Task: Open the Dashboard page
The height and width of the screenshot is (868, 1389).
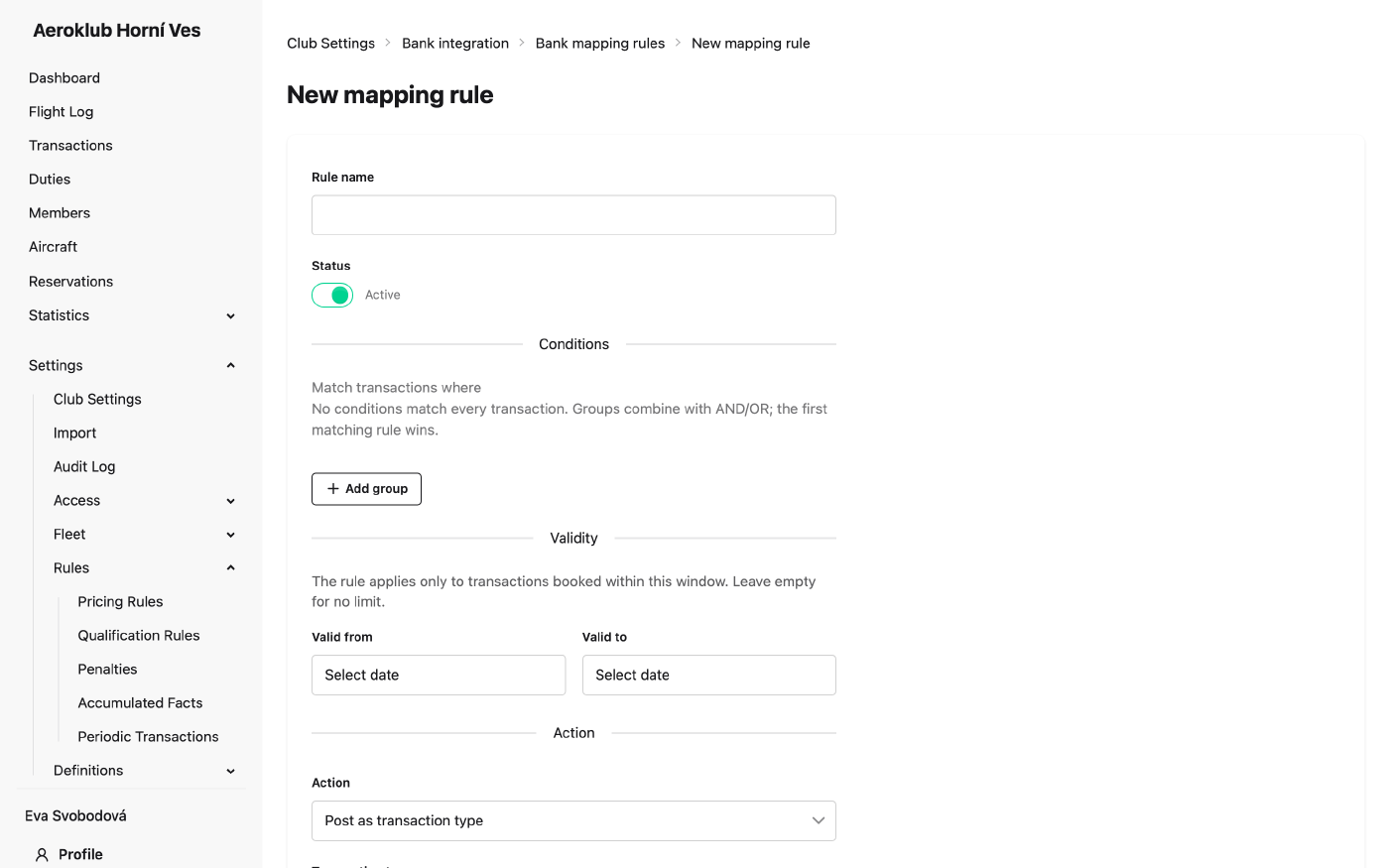Action: [64, 77]
